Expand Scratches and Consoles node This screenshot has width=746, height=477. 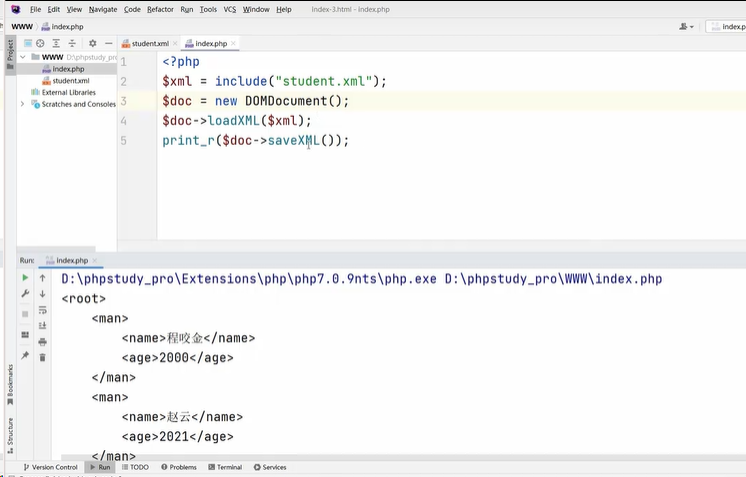click(x=23, y=104)
